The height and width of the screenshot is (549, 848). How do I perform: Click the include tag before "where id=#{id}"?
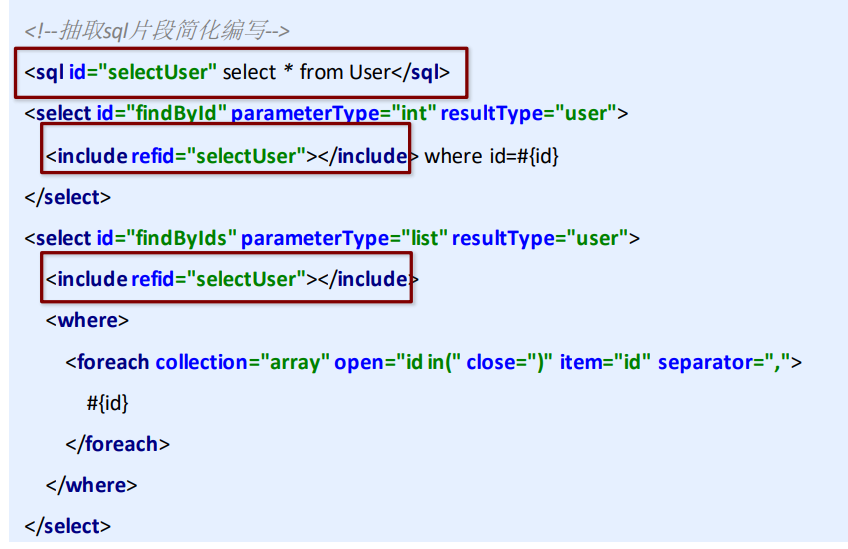[x=231, y=156]
